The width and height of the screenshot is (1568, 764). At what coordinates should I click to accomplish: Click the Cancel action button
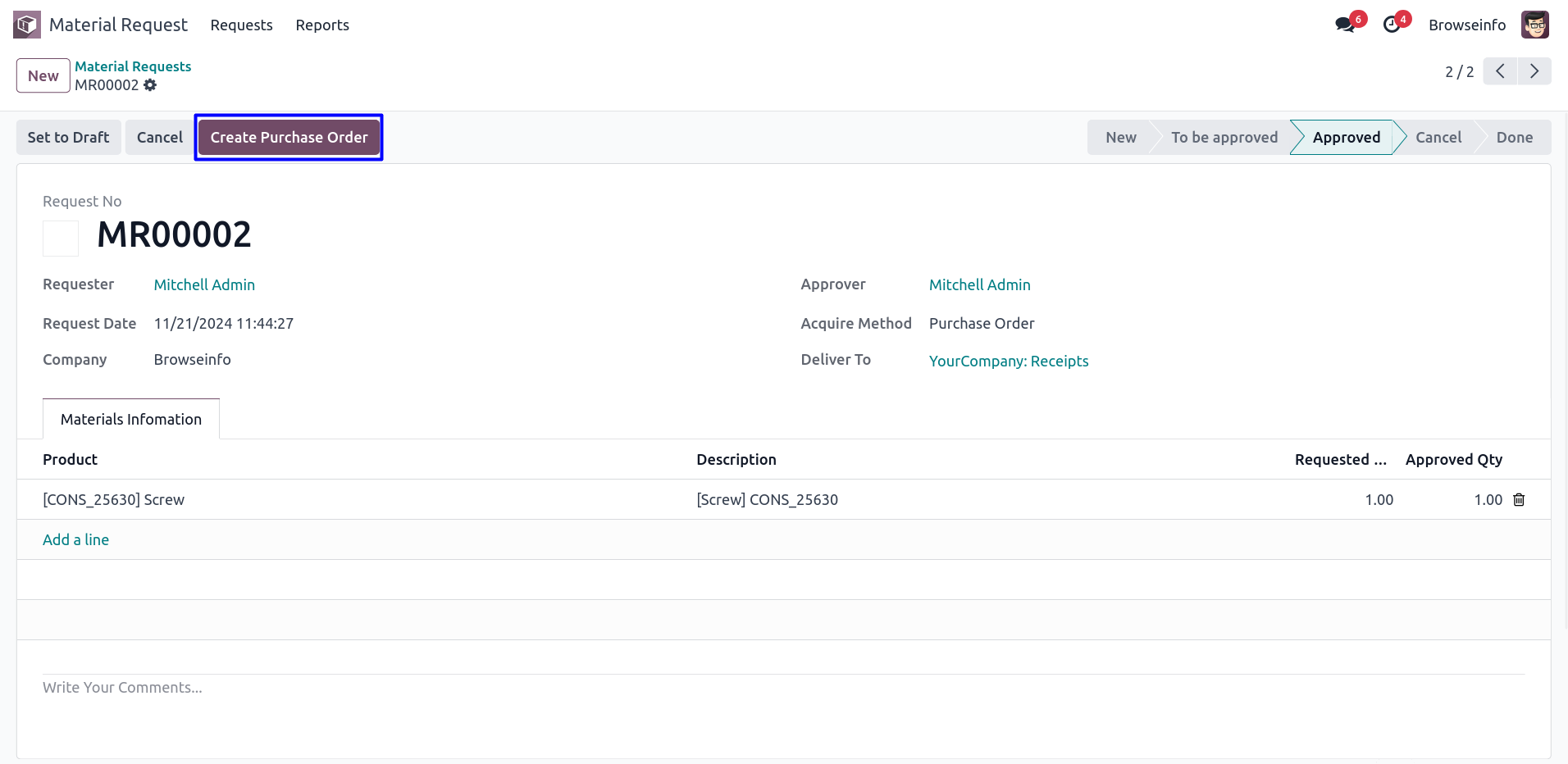159,138
